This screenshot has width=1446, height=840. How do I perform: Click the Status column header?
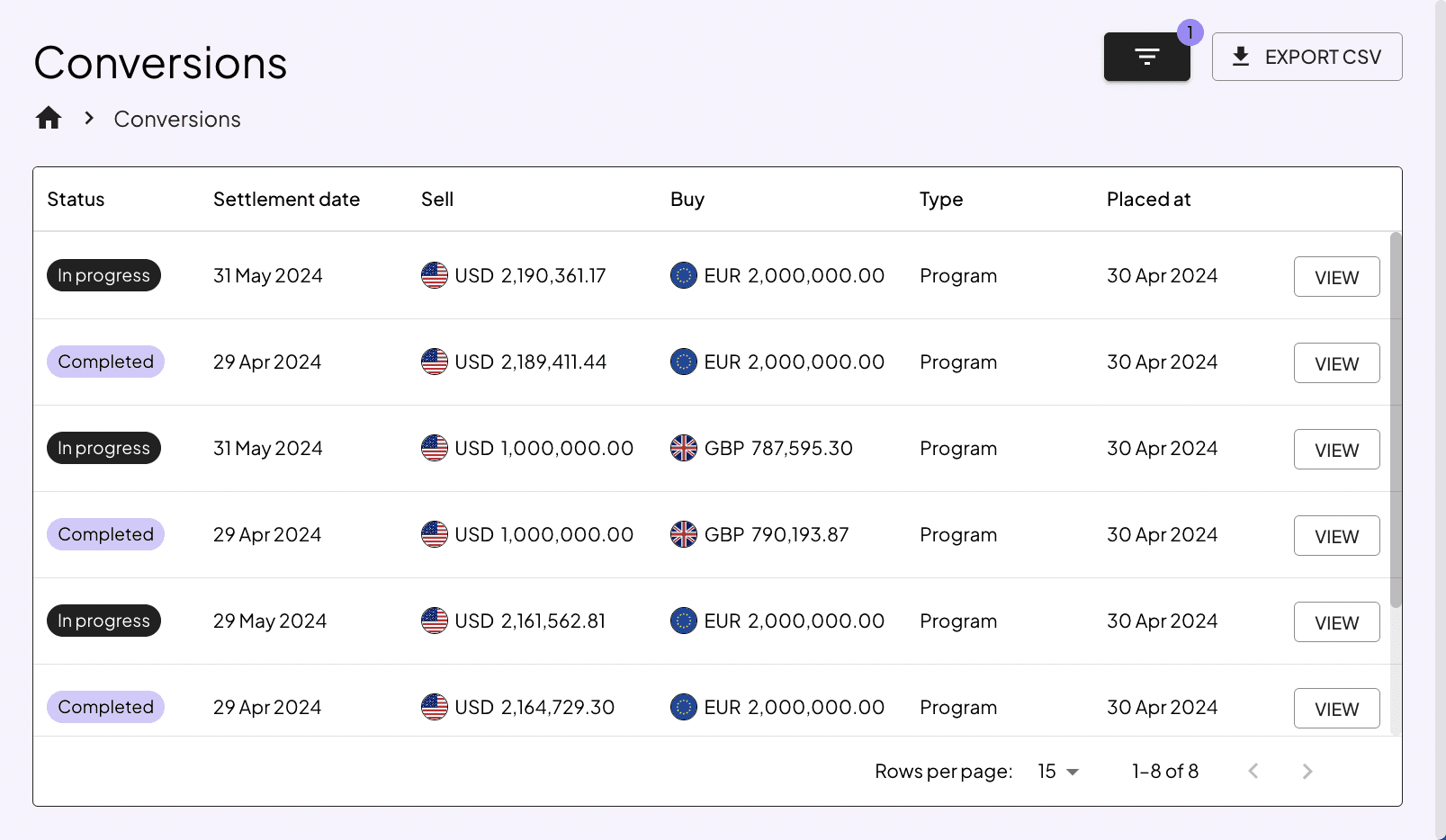(76, 200)
